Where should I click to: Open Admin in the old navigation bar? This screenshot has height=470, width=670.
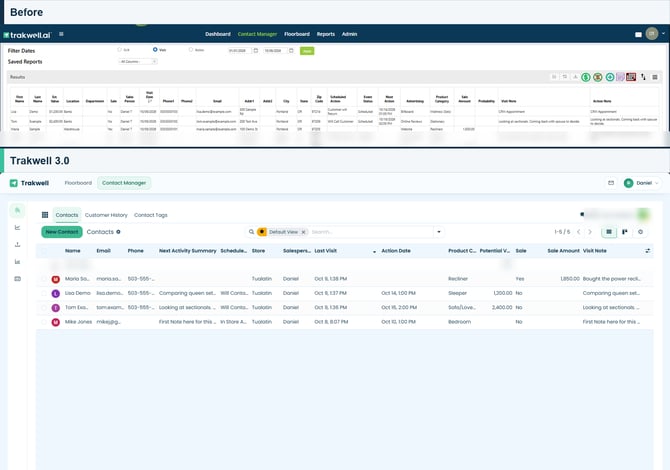pyautogui.click(x=350, y=34)
